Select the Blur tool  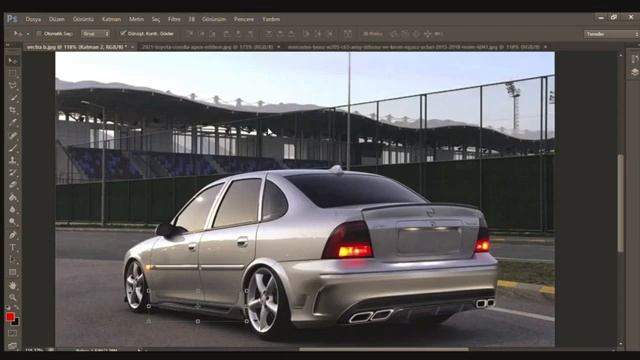[13, 210]
